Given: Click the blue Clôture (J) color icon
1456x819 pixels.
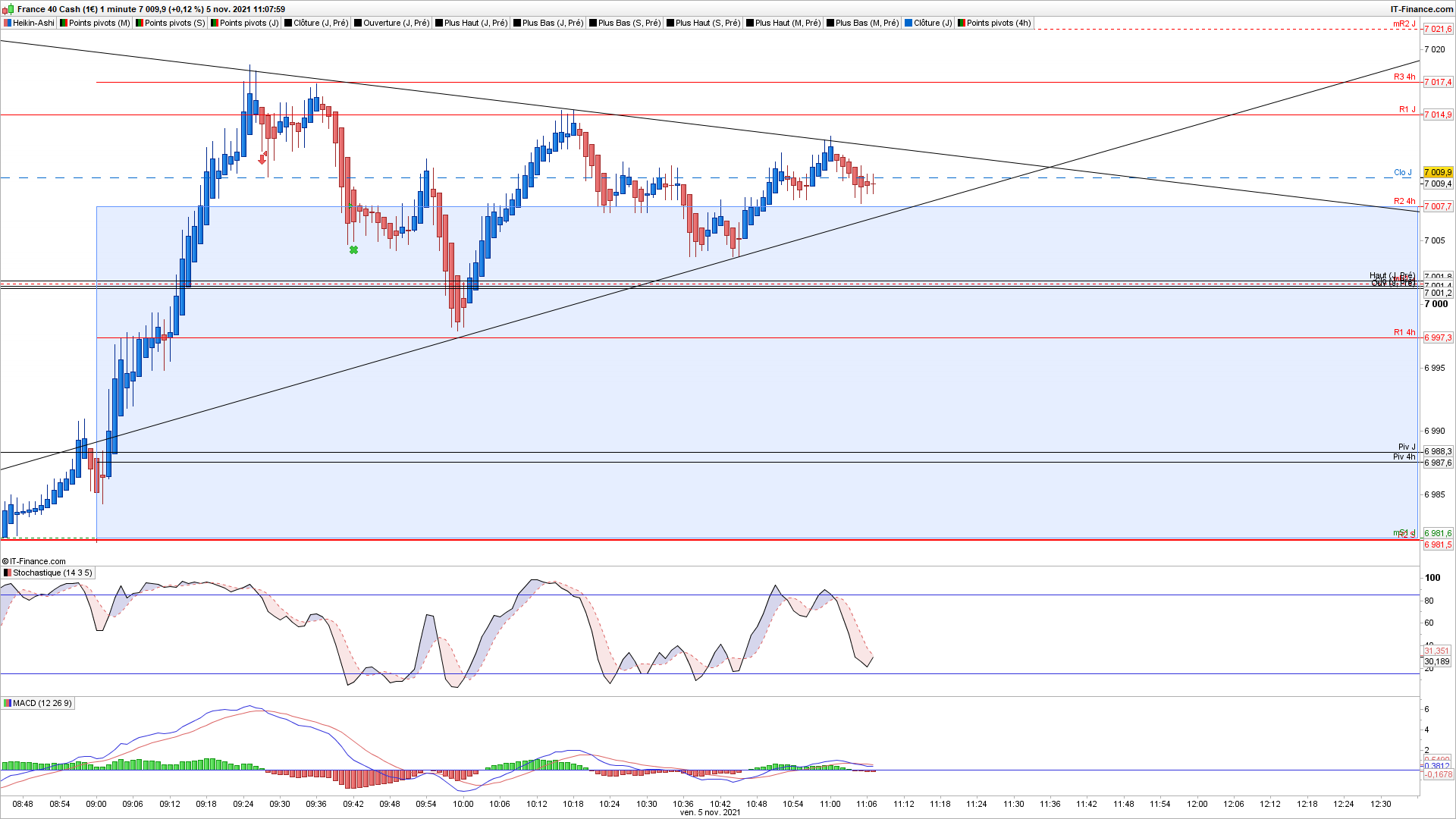Looking at the screenshot, I should (908, 23).
